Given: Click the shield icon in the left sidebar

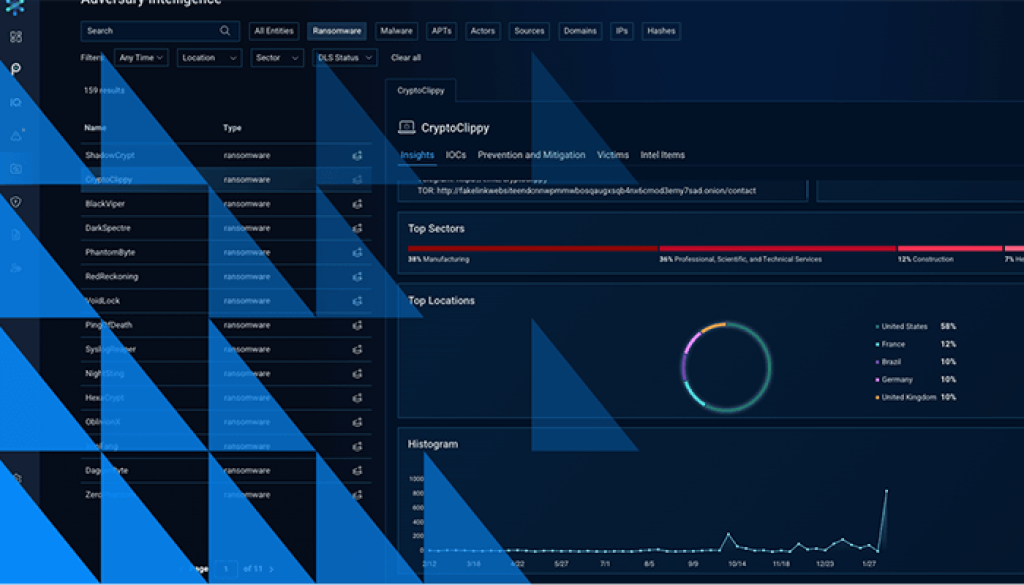Looking at the screenshot, I should point(16,202).
